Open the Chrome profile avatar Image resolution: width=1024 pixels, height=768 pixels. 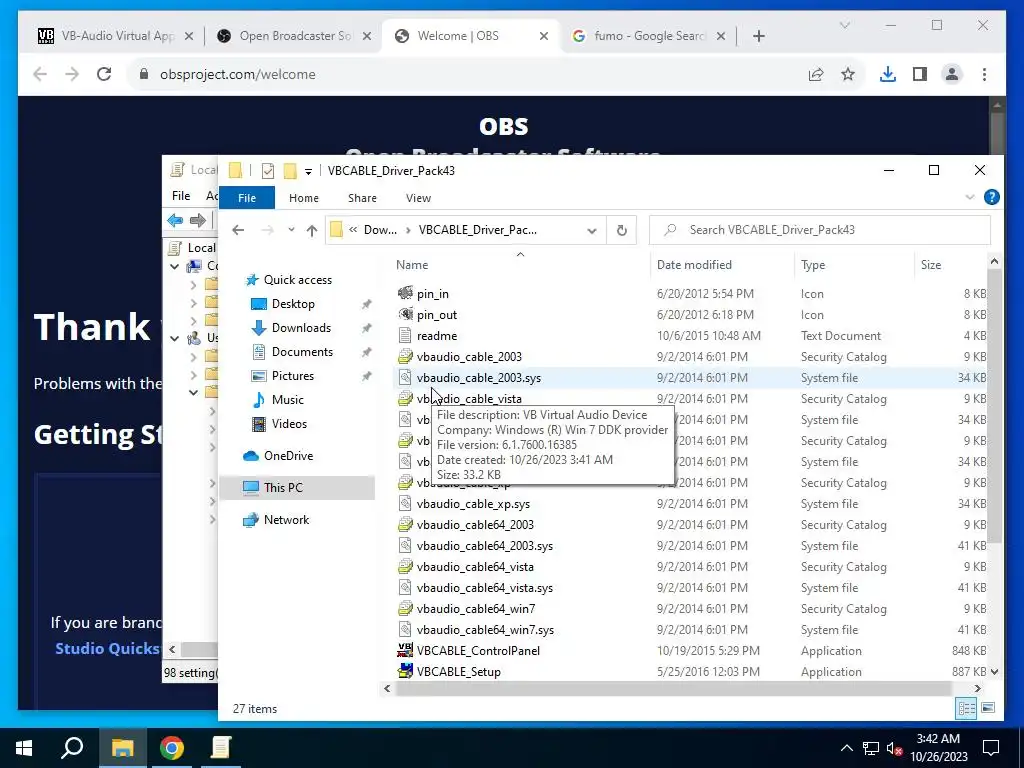pos(952,74)
